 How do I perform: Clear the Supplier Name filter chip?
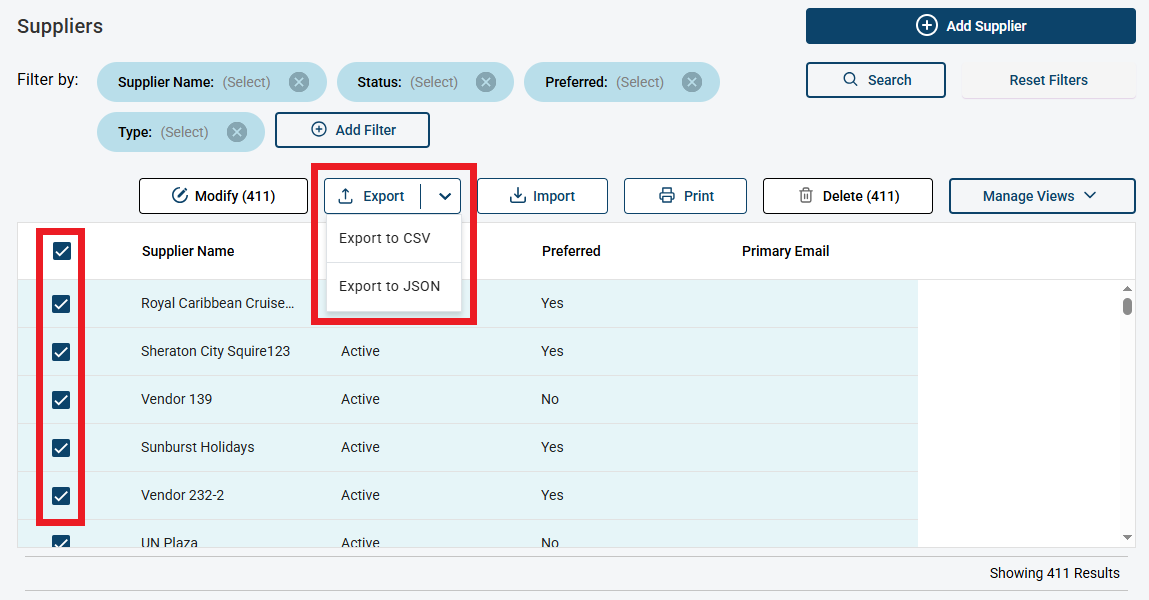click(298, 82)
